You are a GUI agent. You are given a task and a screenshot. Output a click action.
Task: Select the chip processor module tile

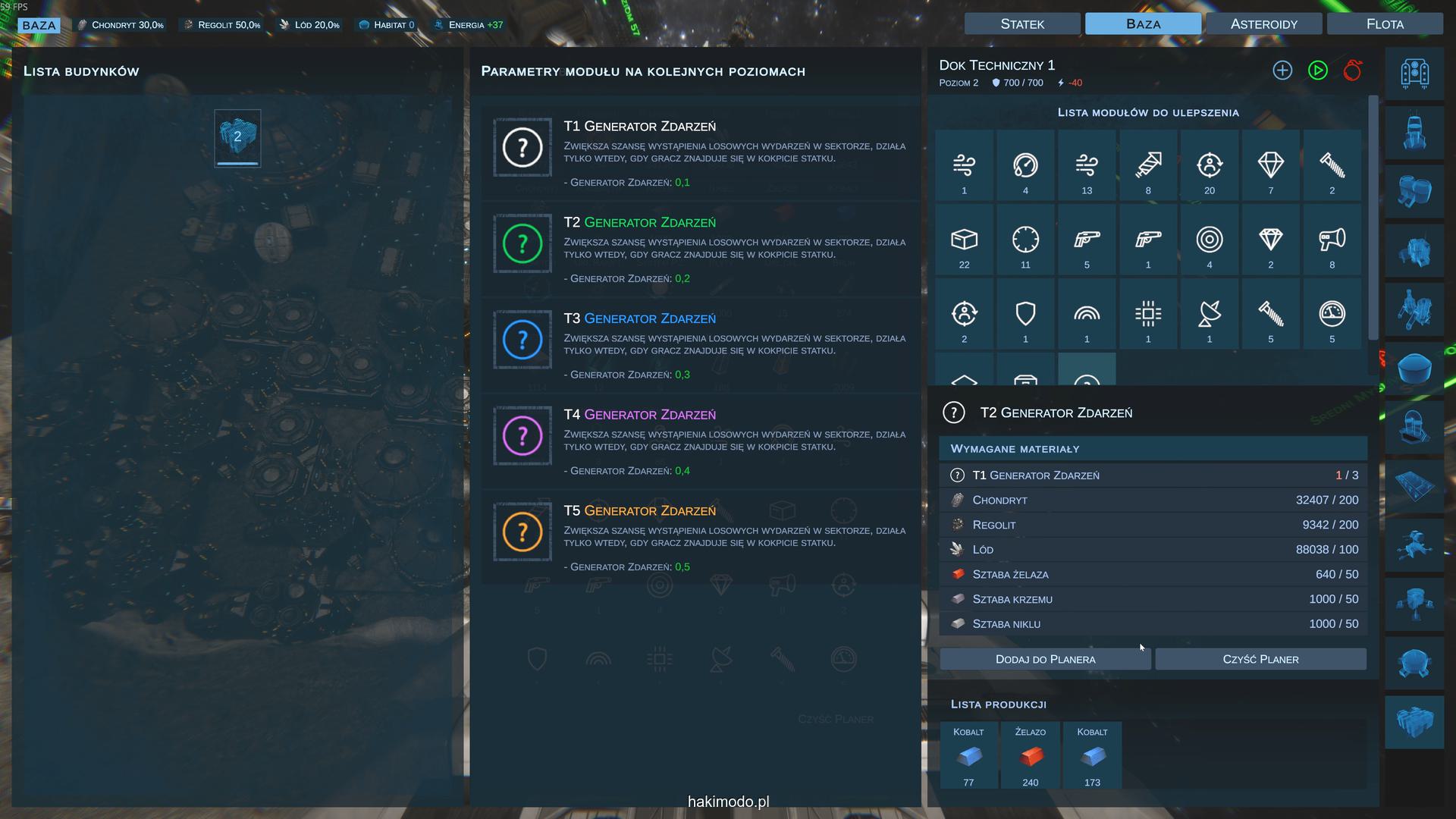coord(1147,314)
